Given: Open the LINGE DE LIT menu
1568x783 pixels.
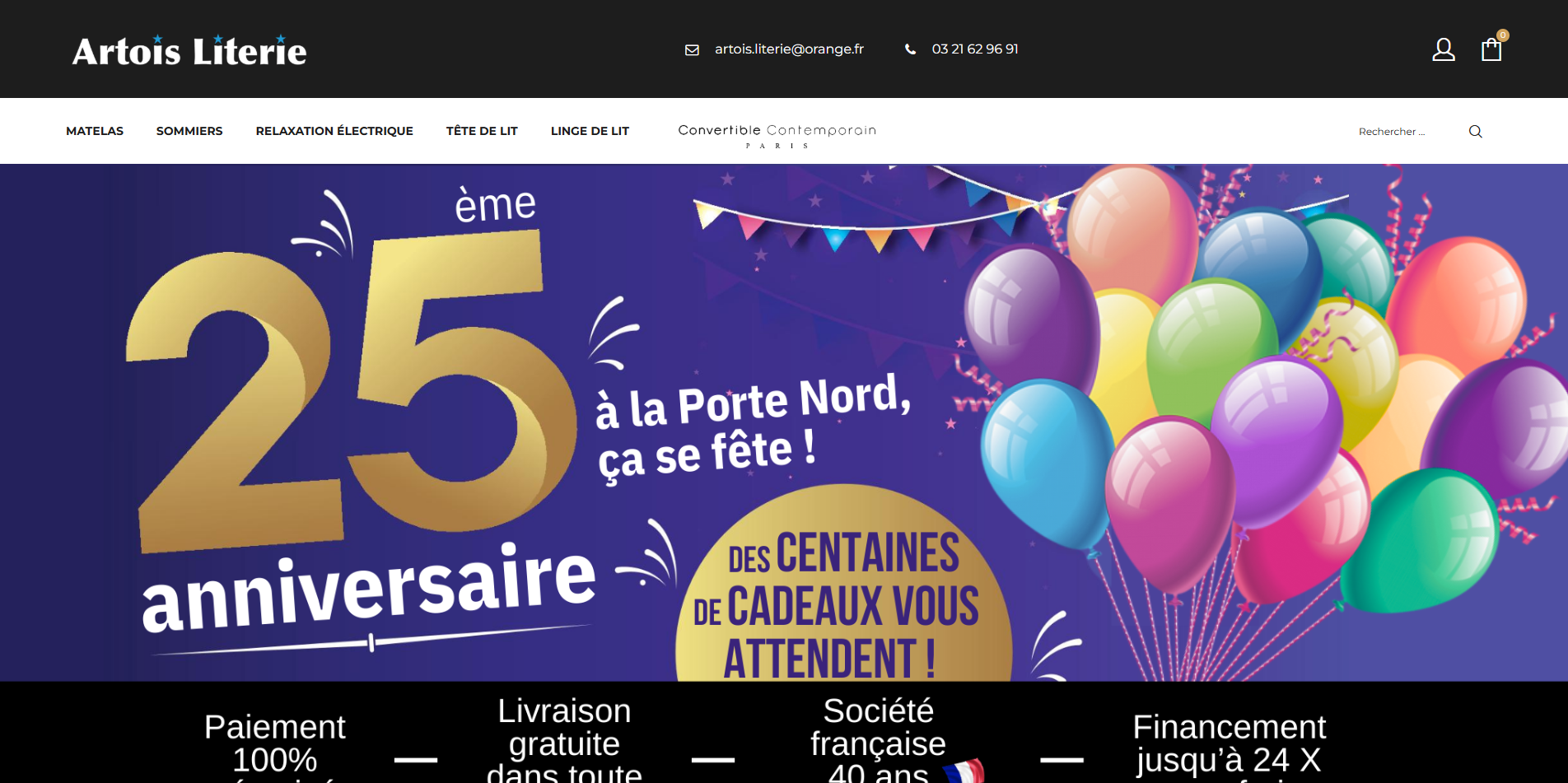Looking at the screenshot, I should pos(590,131).
